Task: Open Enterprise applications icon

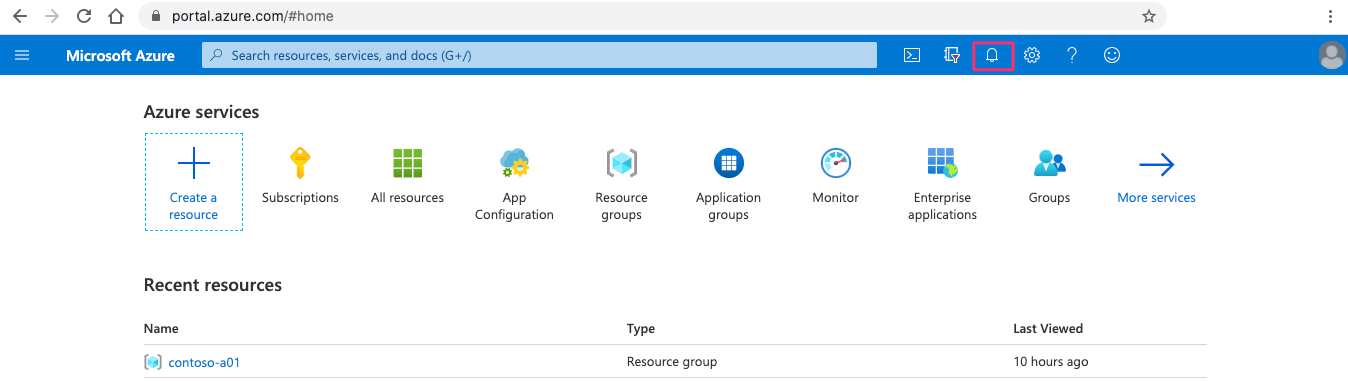Action: click(943, 163)
